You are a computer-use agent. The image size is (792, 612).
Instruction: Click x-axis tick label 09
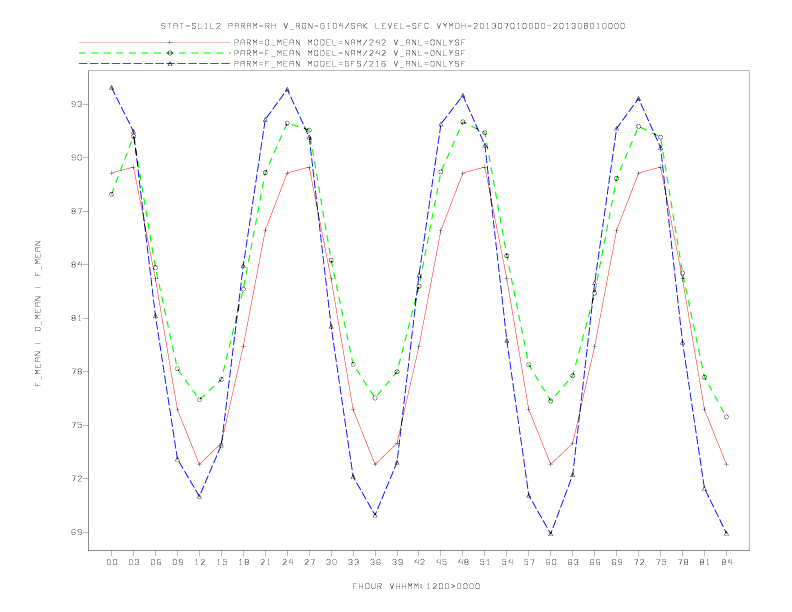pyautogui.click(x=177, y=562)
